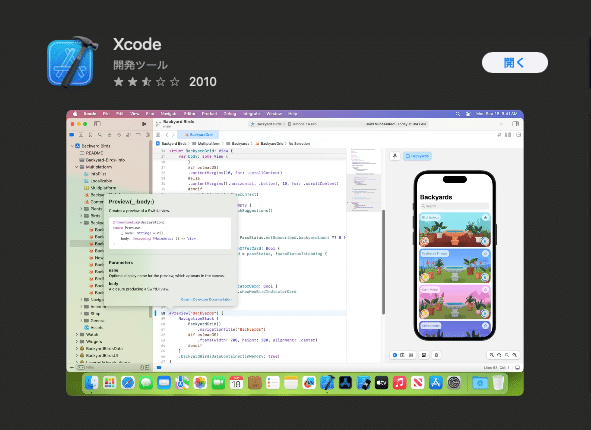
Task: Click Open in Developer Documentation link
Action: [206, 300]
